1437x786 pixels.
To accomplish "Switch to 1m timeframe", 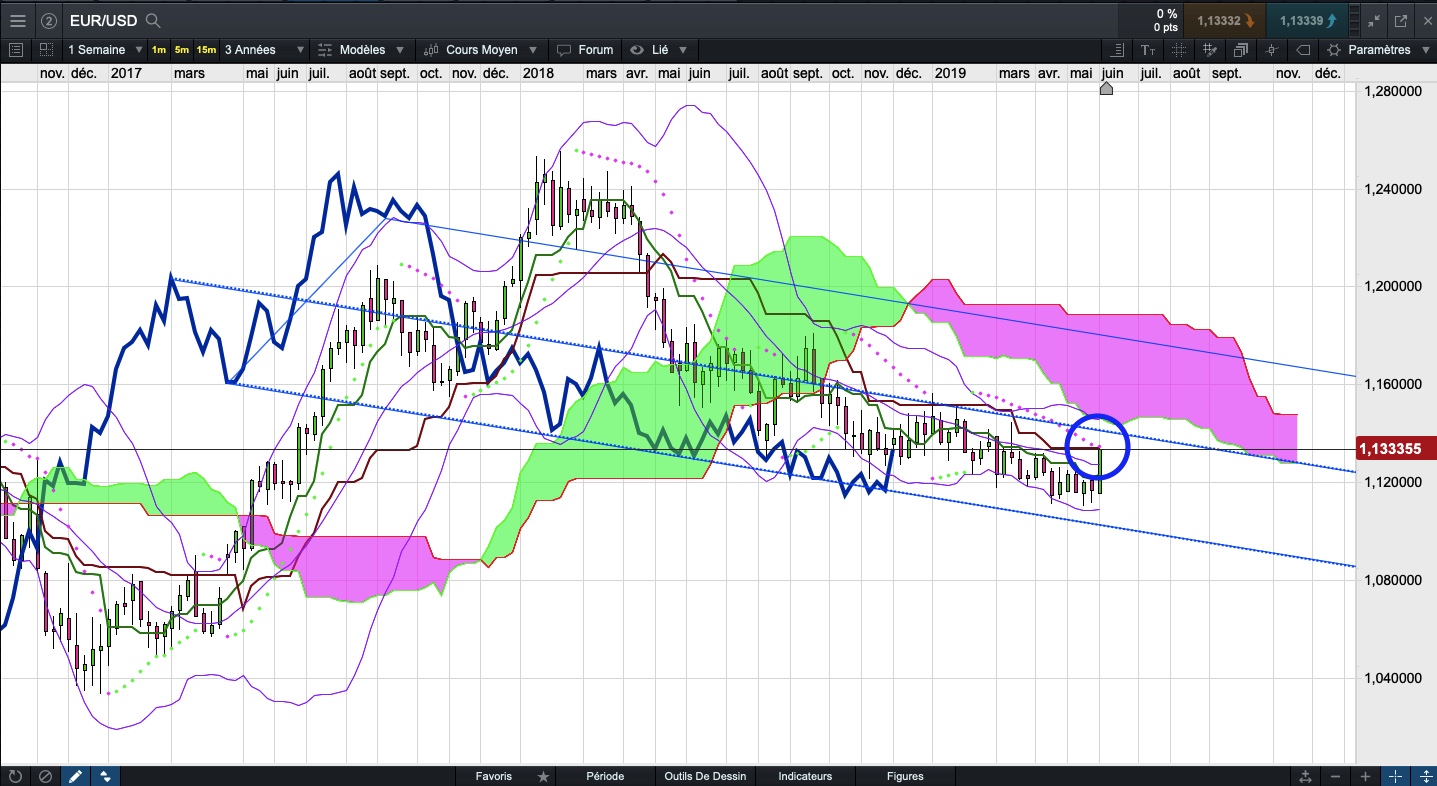I will (x=159, y=50).
